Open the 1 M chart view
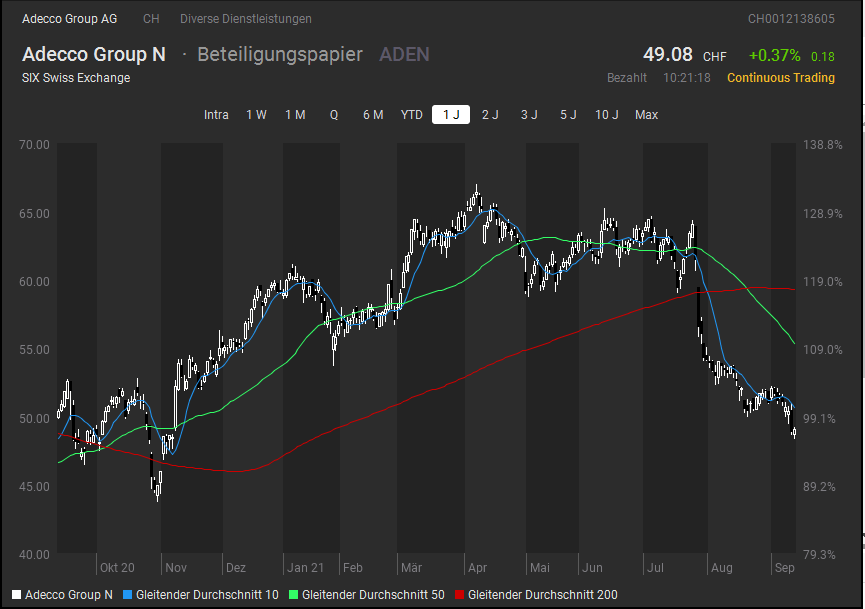Image resolution: width=865 pixels, height=609 pixels. click(295, 114)
